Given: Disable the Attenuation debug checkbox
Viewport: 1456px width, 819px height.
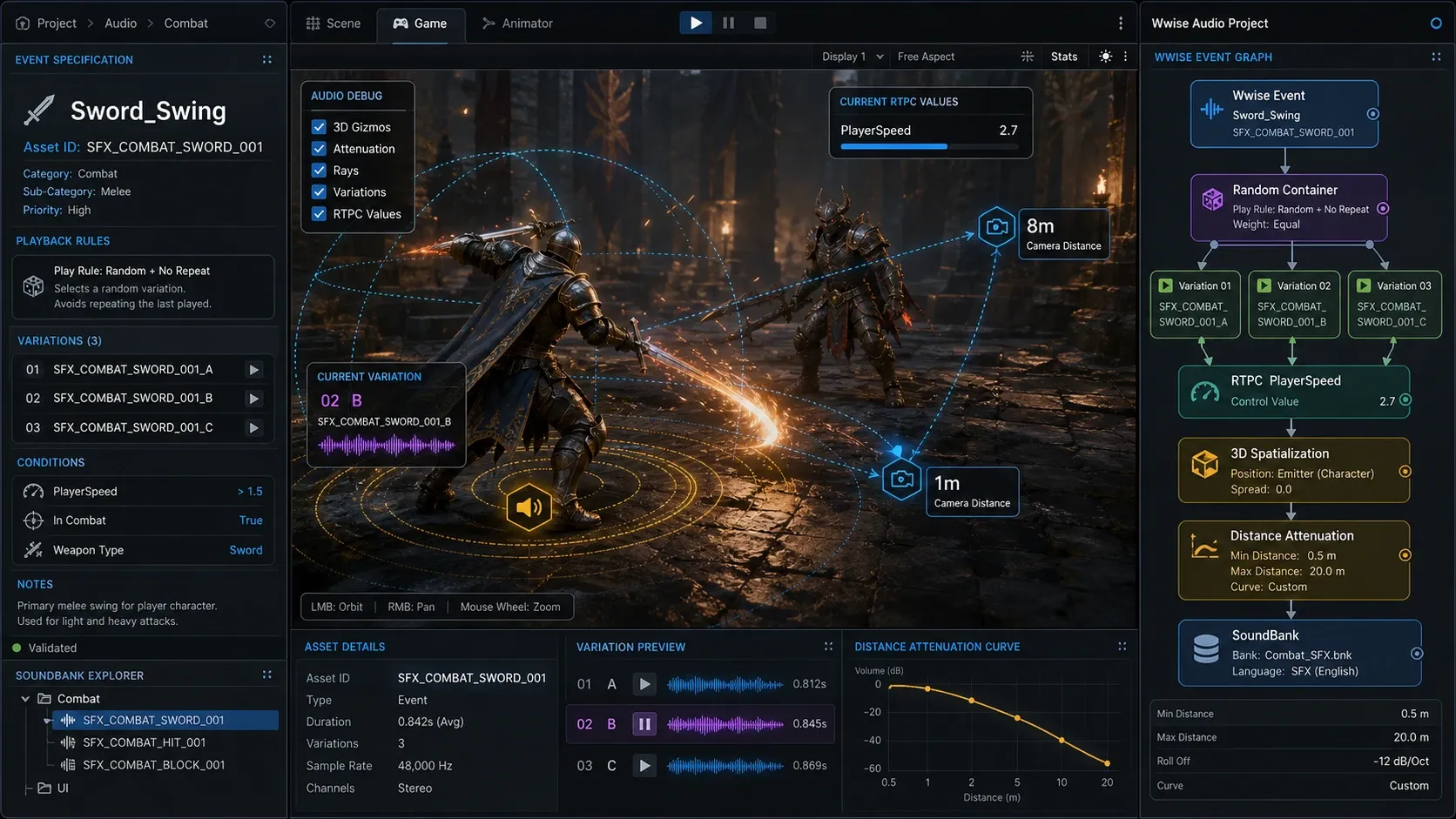Looking at the screenshot, I should coord(319,149).
